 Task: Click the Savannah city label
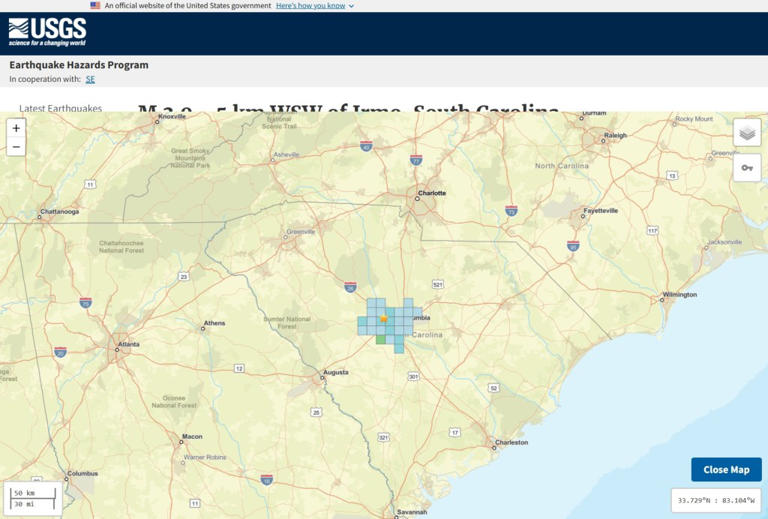point(412,512)
